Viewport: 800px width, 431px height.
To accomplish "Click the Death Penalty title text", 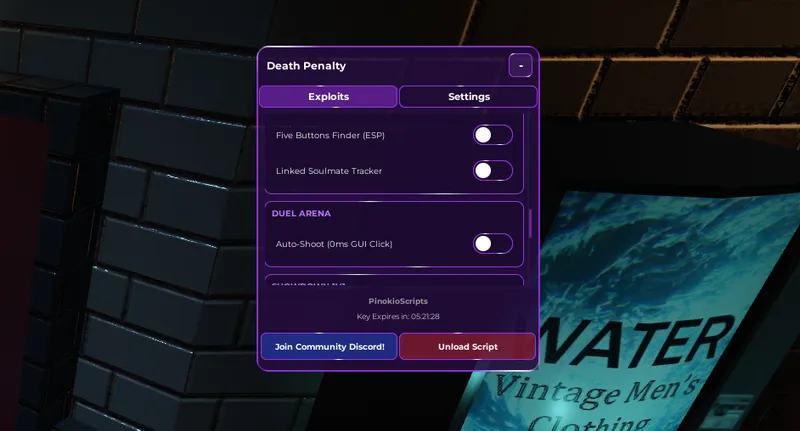I will click(306, 66).
